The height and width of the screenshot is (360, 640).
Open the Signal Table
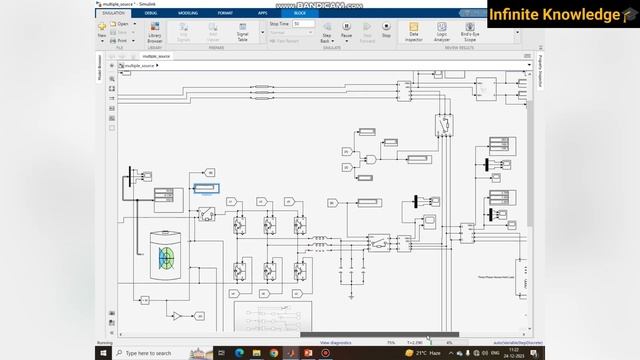[x=242, y=33]
